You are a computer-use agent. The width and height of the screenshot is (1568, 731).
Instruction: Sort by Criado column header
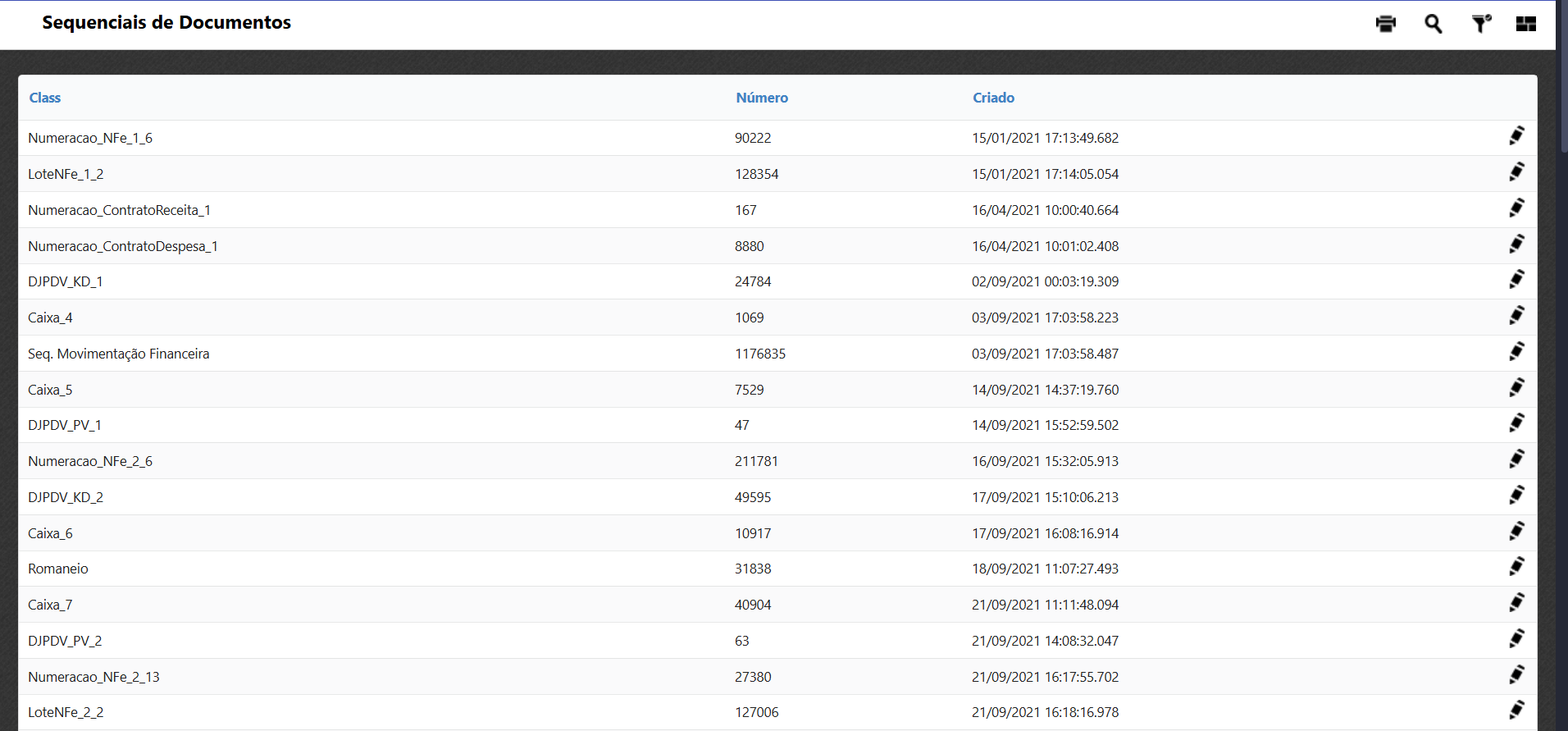[993, 98]
